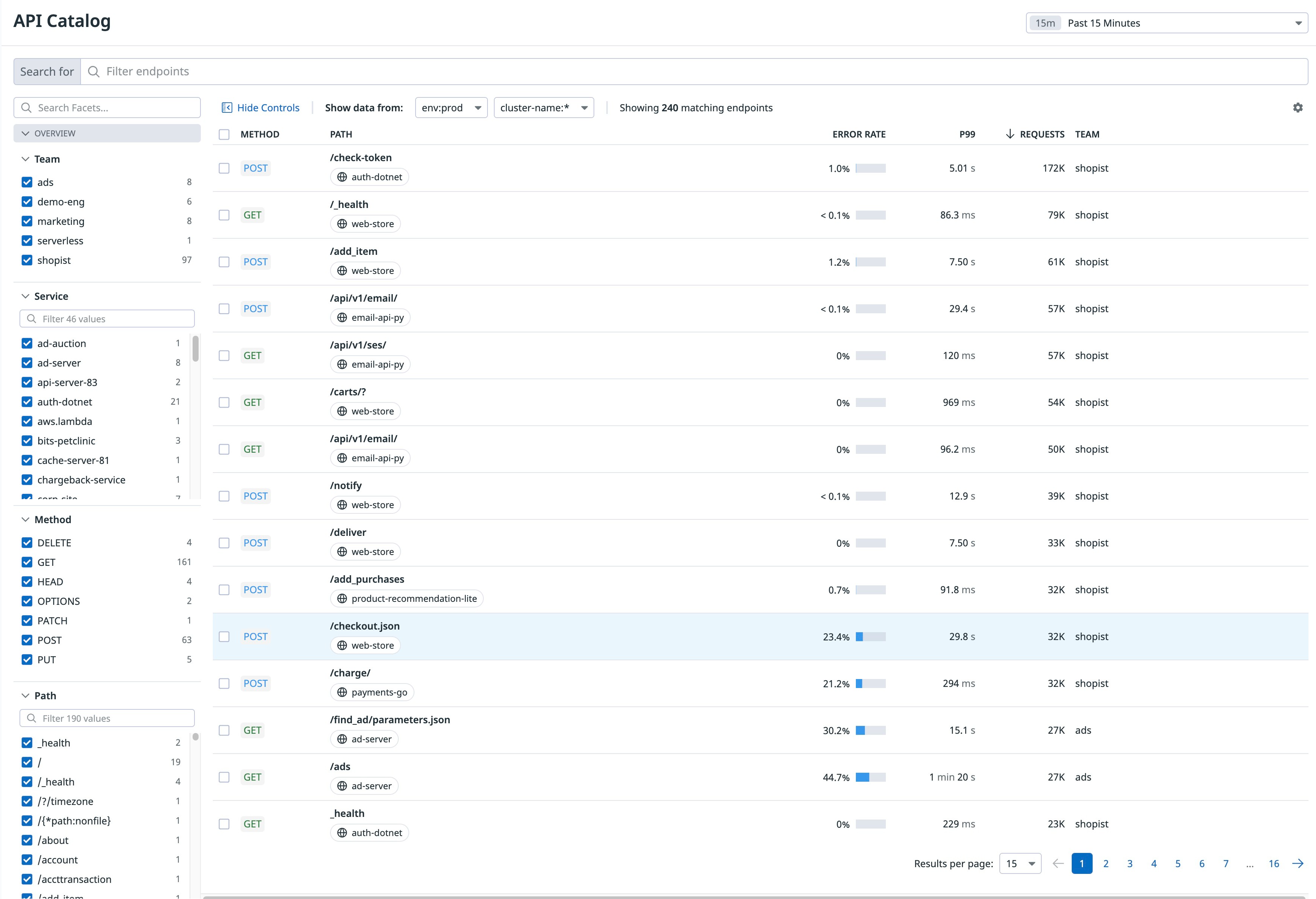Click the globe icon on auth-dotnet tag
Viewport: 1316px width, 899px height.
point(342,177)
